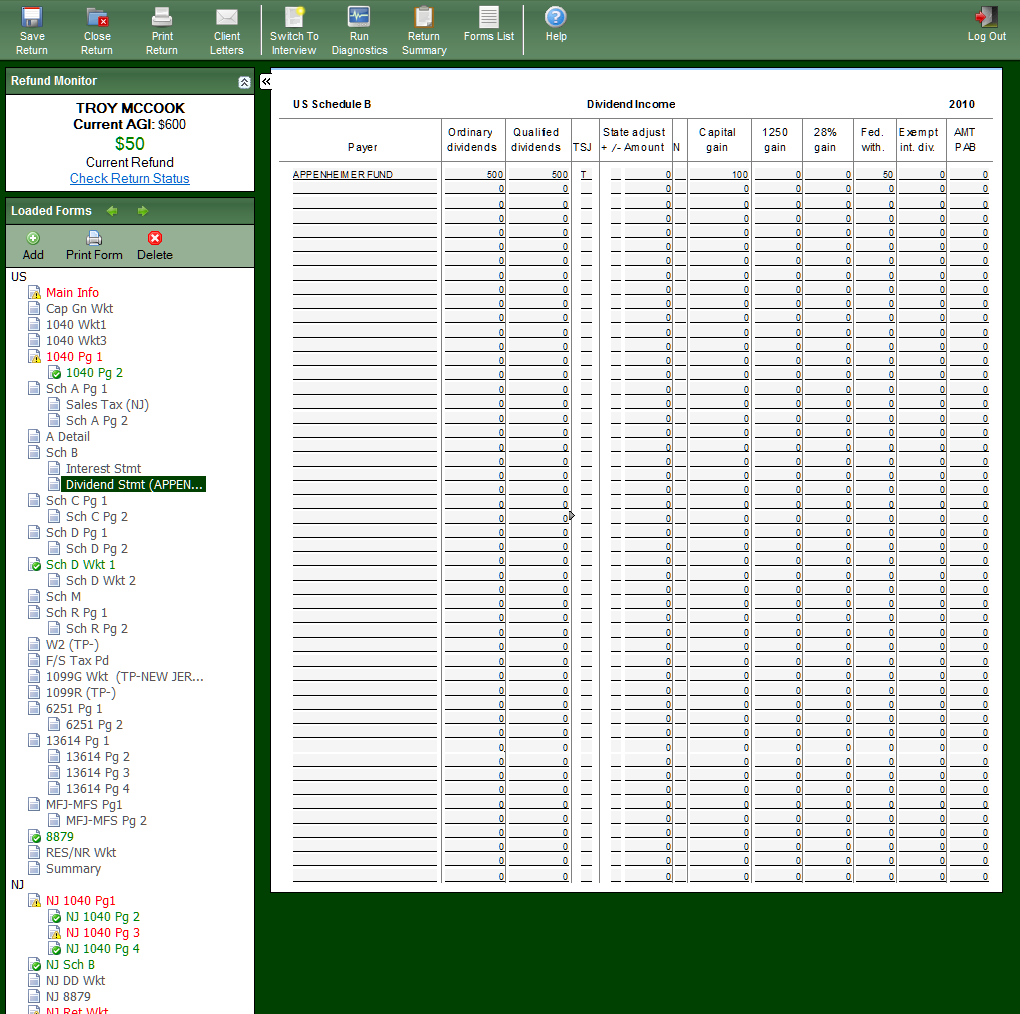Collapse the Refund Monitor panel
Image resolution: width=1020 pixels, height=1014 pixels.
(244, 82)
